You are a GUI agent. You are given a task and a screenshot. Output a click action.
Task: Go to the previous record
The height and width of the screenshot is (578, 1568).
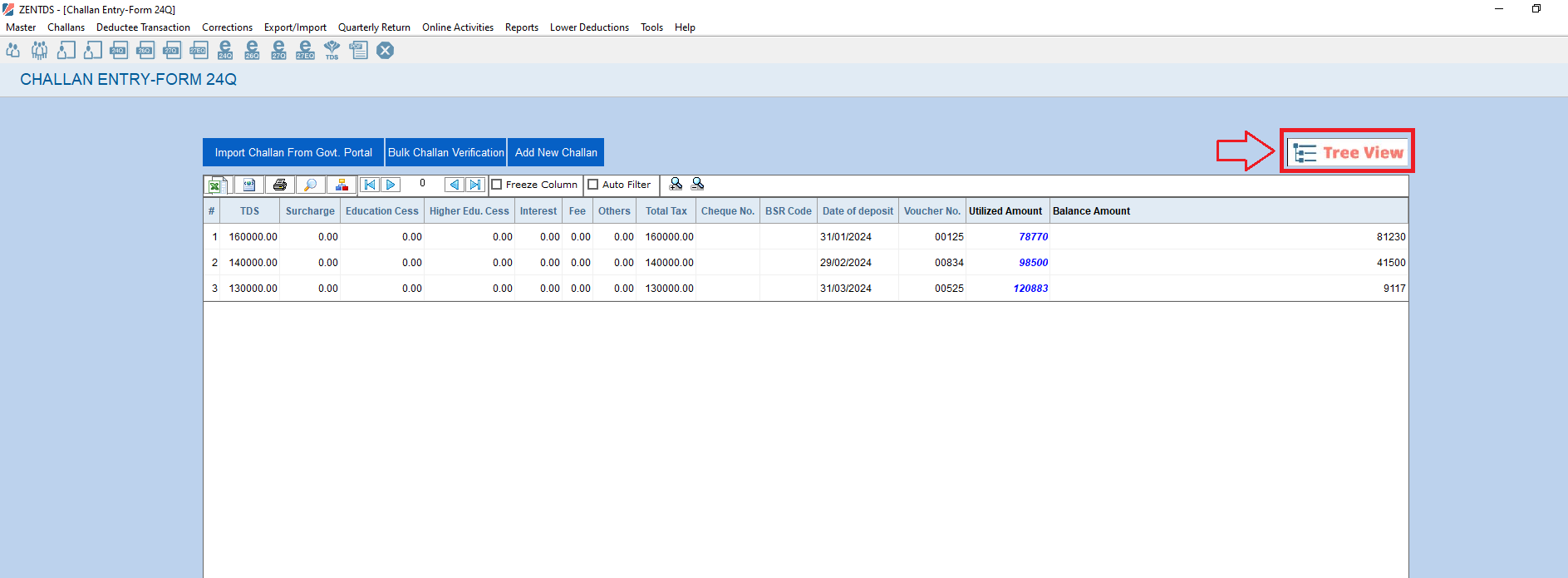pyautogui.click(x=454, y=185)
